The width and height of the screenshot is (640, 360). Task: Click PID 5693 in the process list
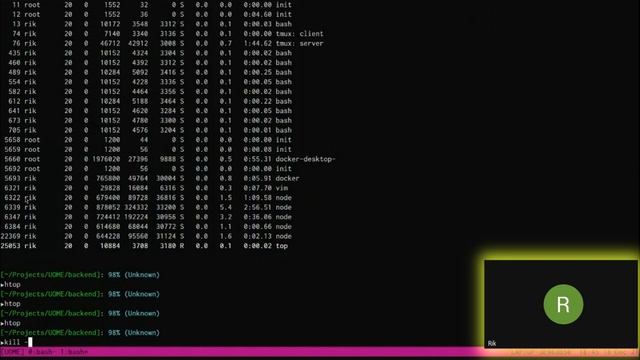click(x=13, y=178)
